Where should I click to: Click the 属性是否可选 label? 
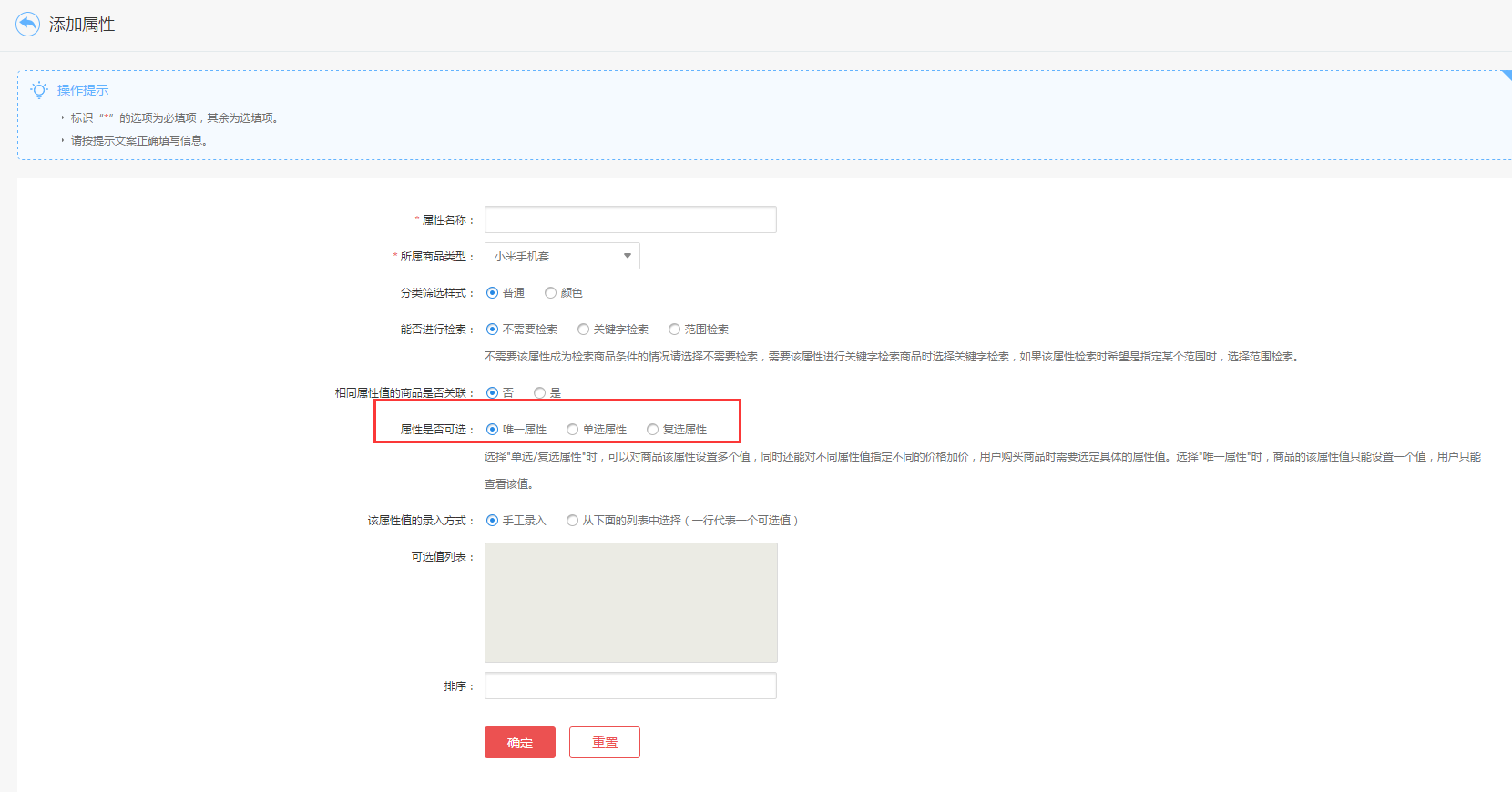[437, 430]
